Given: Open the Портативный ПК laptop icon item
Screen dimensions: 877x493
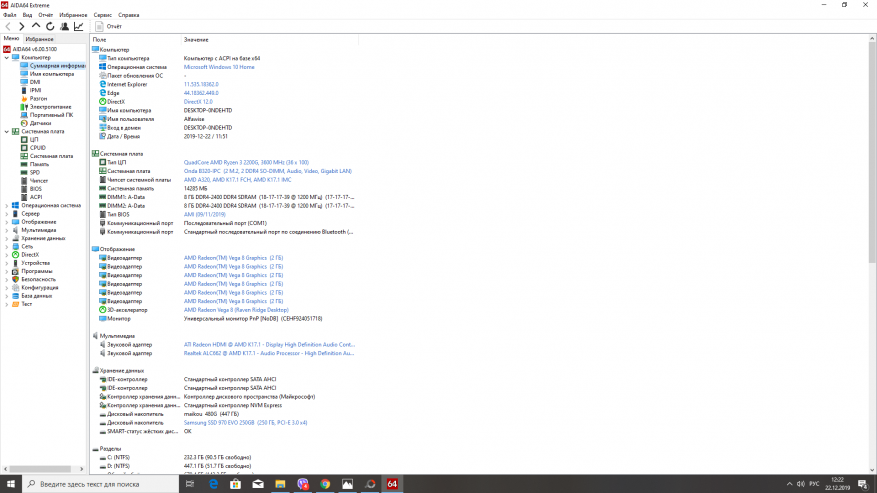Looking at the screenshot, I should 24,115.
